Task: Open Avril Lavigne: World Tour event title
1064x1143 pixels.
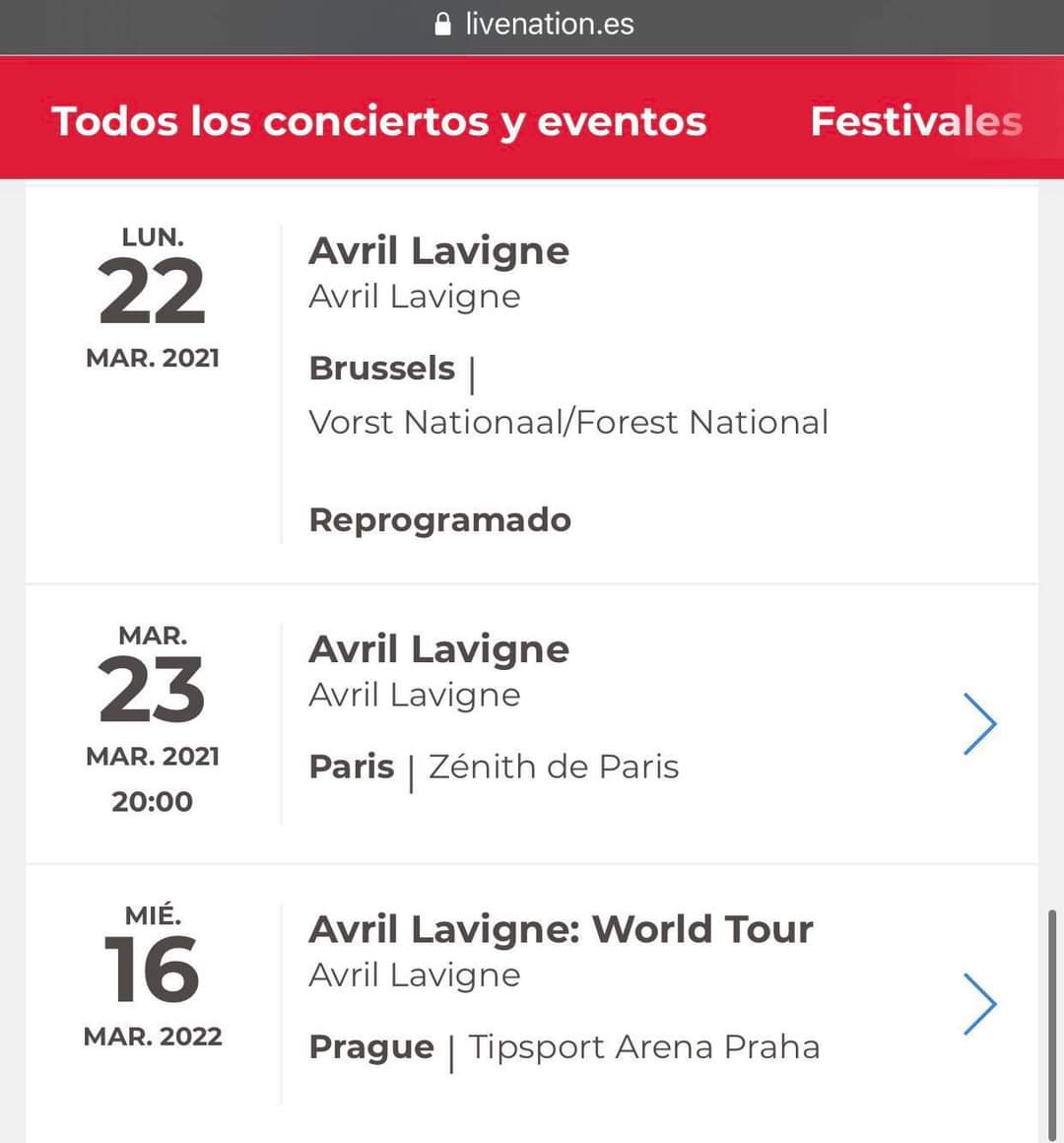Action: click(x=562, y=929)
